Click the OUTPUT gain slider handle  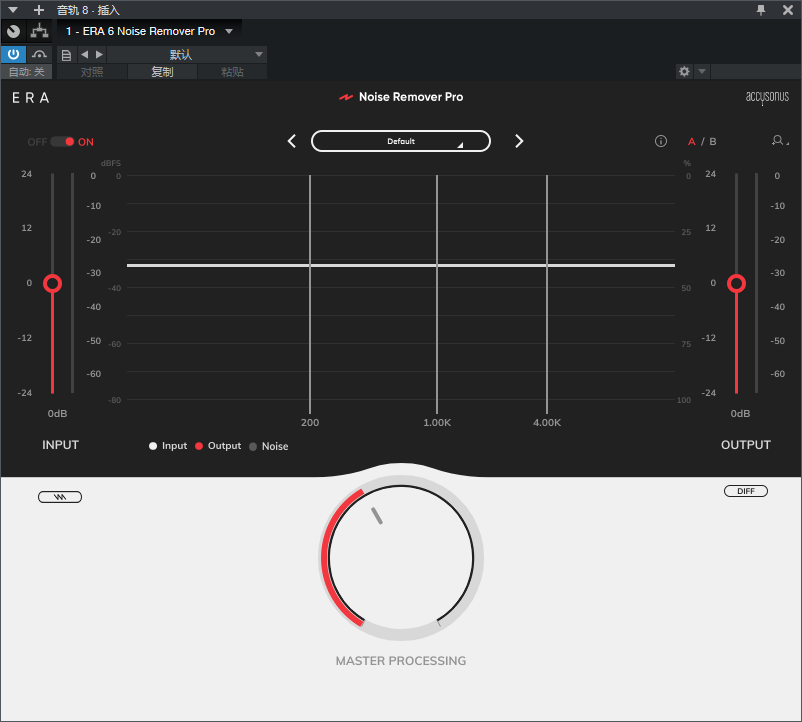737,283
